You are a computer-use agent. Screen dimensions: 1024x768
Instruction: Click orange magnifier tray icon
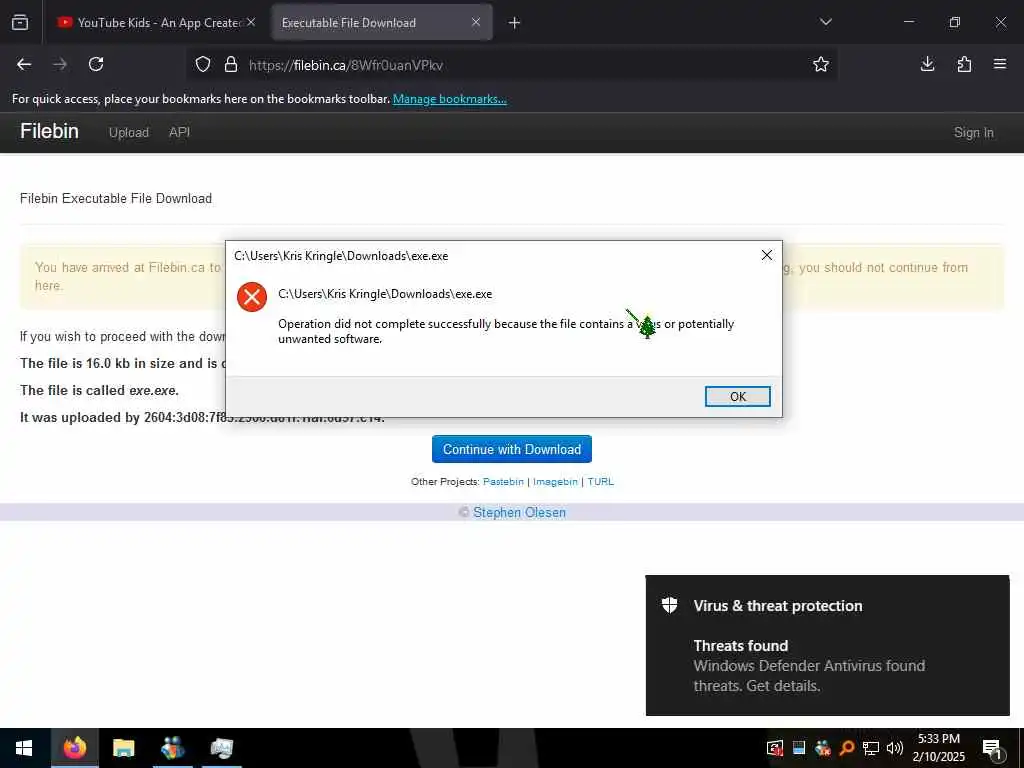point(847,748)
